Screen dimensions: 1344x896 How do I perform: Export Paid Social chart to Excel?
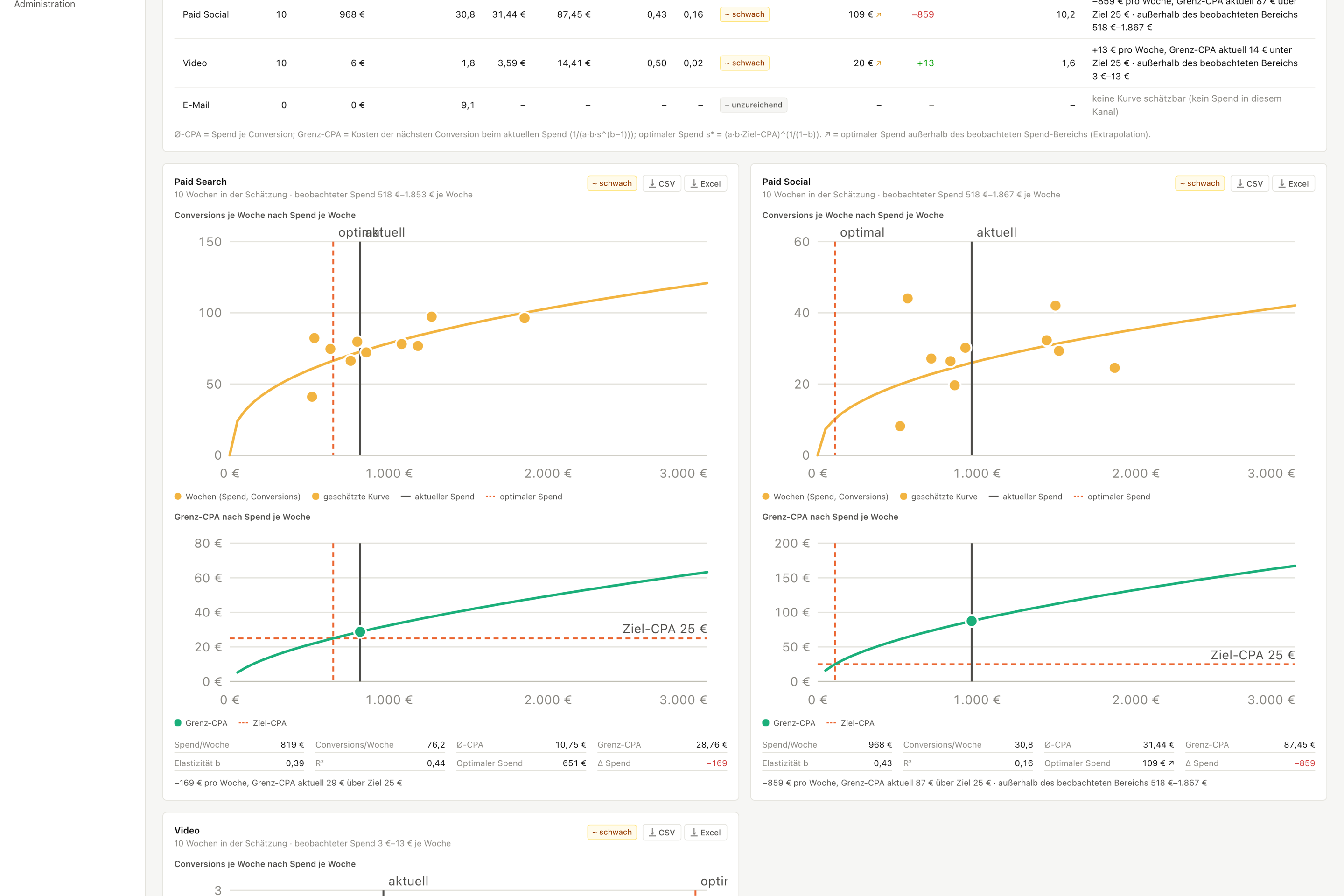1294,183
